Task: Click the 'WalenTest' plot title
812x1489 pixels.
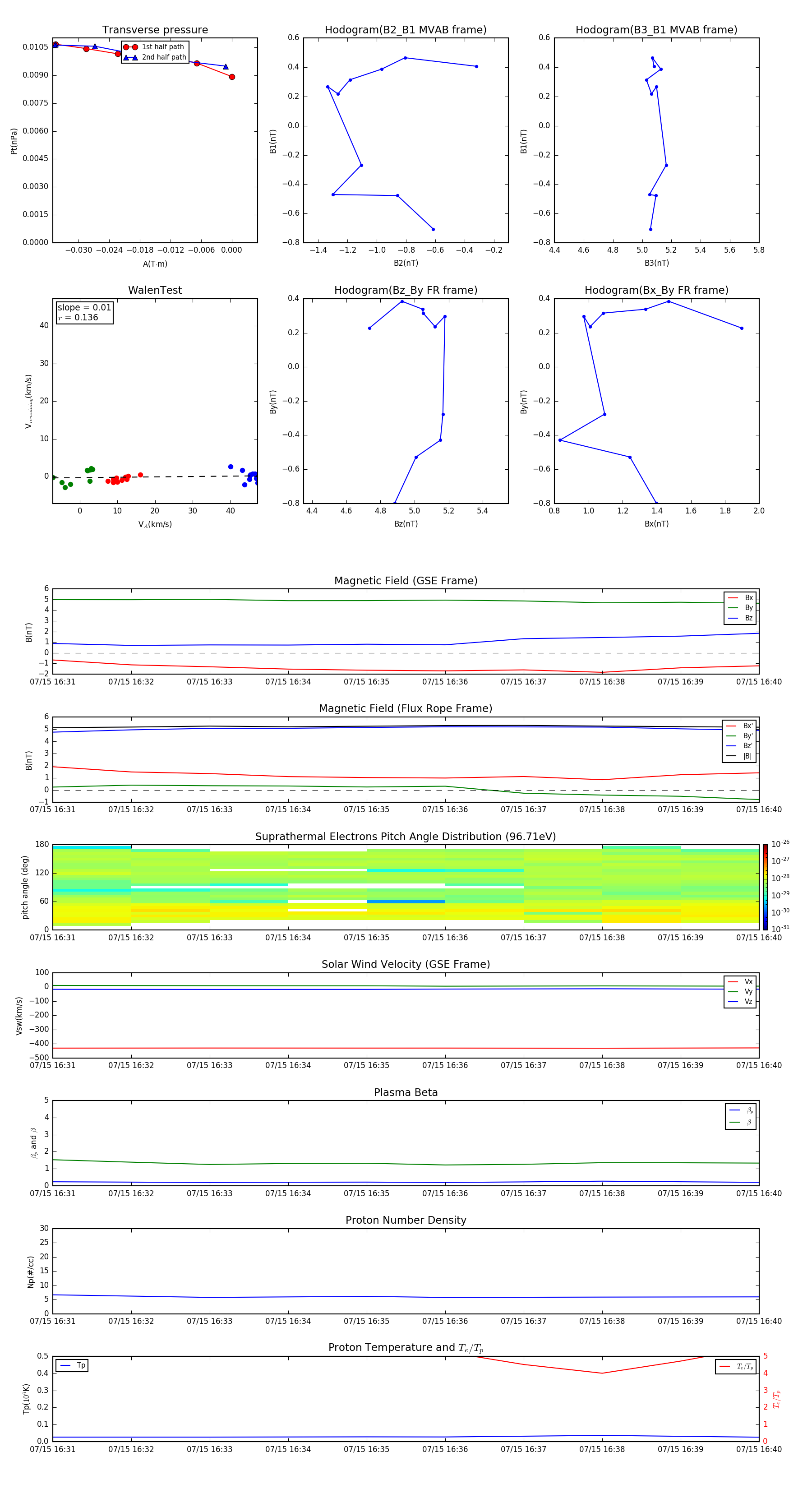Action: pos(155,290)
